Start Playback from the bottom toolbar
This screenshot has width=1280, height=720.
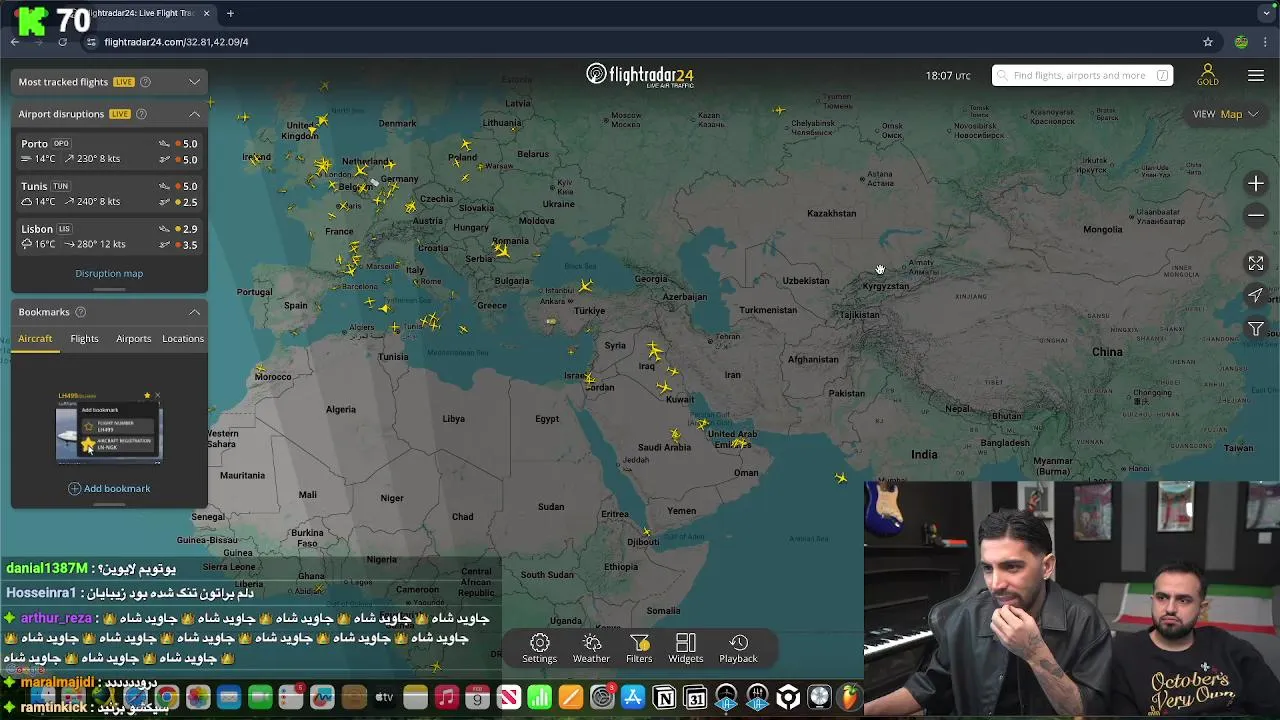[738, 648]
